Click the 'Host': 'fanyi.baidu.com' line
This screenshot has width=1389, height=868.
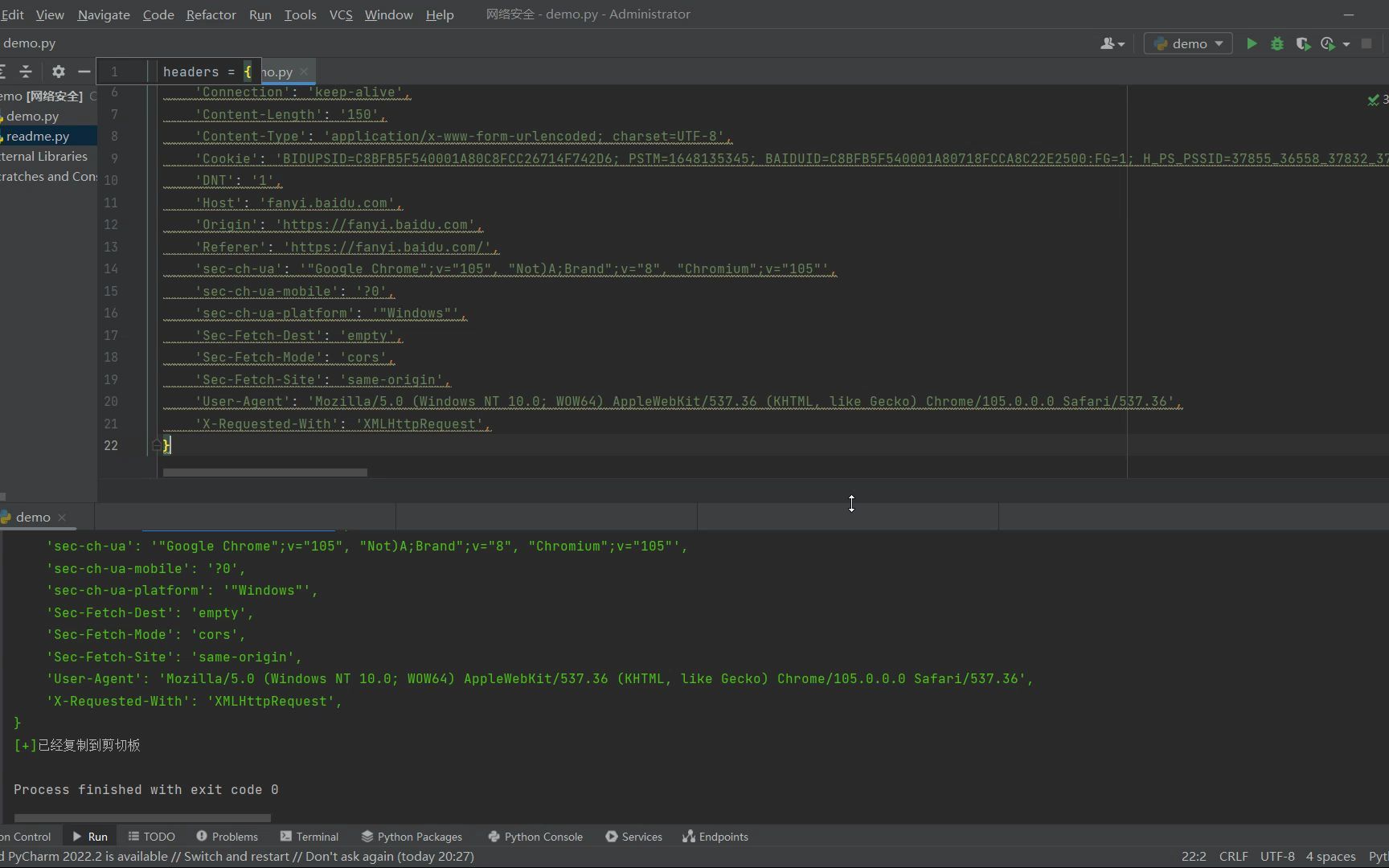tap(298, 203)
